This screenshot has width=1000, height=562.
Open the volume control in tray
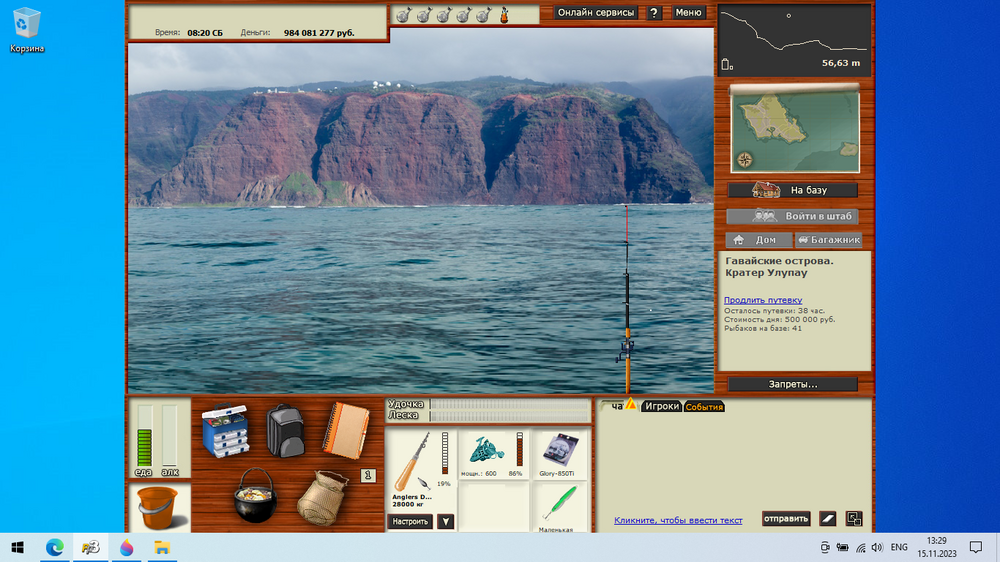(x=878, y=547)
